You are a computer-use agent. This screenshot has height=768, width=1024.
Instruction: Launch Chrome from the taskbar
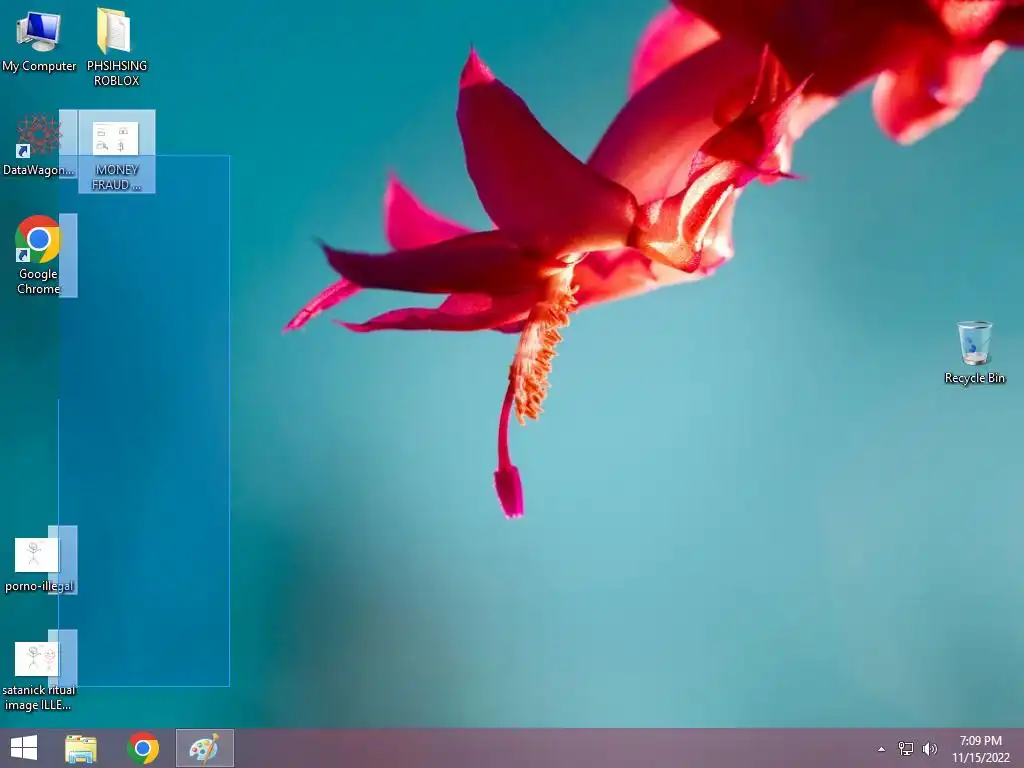pos(143,748)
